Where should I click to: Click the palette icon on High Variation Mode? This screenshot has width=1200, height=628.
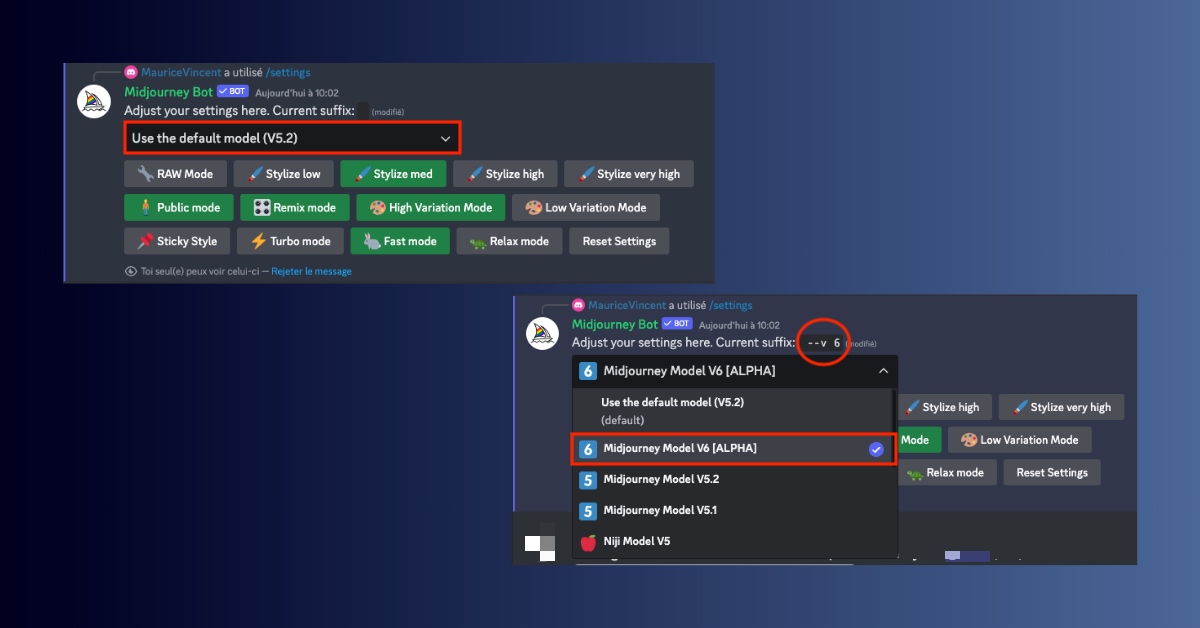pos(377,208)
